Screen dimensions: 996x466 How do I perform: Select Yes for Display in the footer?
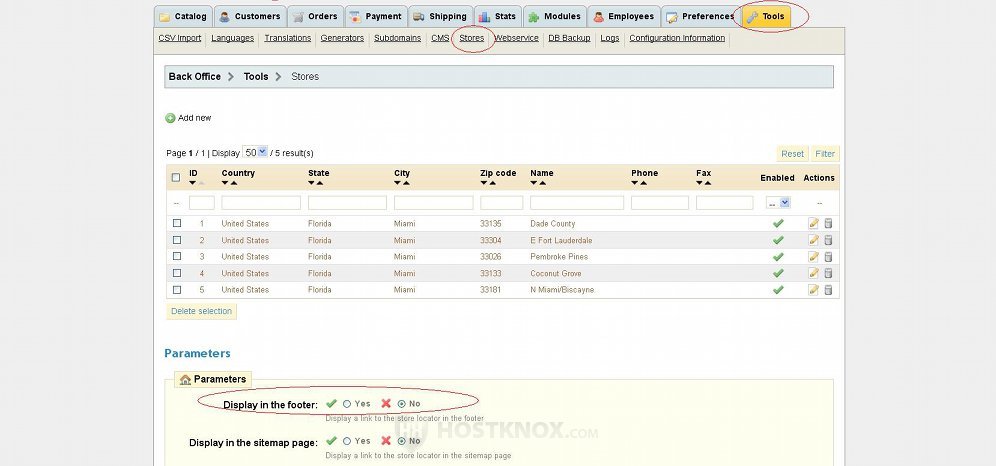347,404
